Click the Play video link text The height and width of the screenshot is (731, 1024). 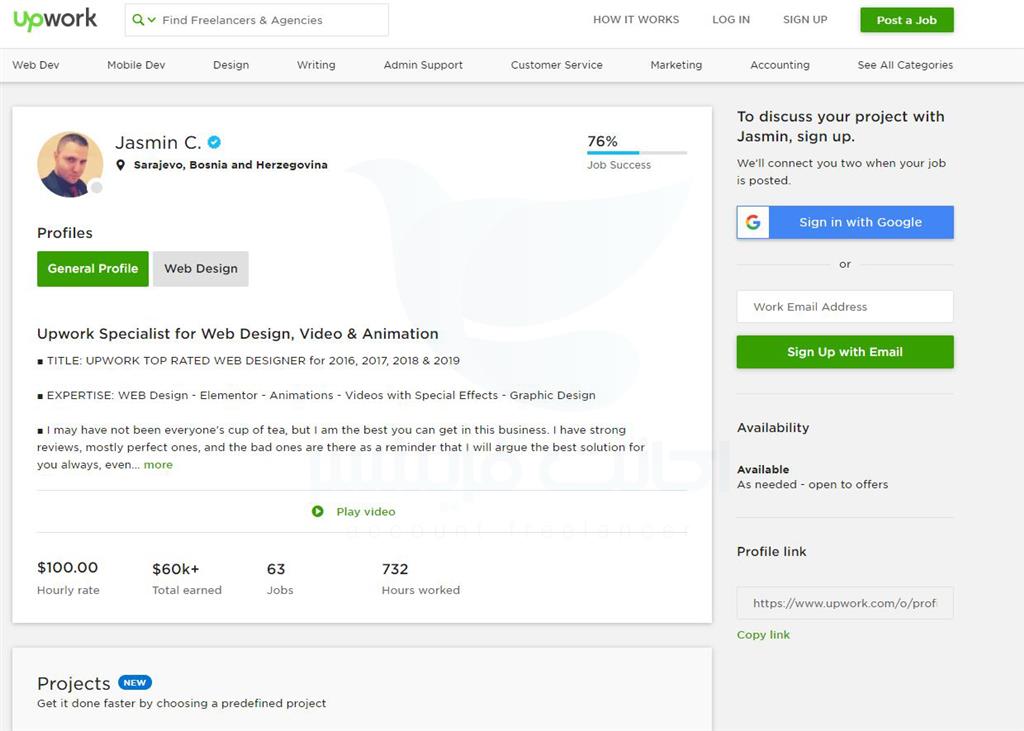tap(366, 512)
